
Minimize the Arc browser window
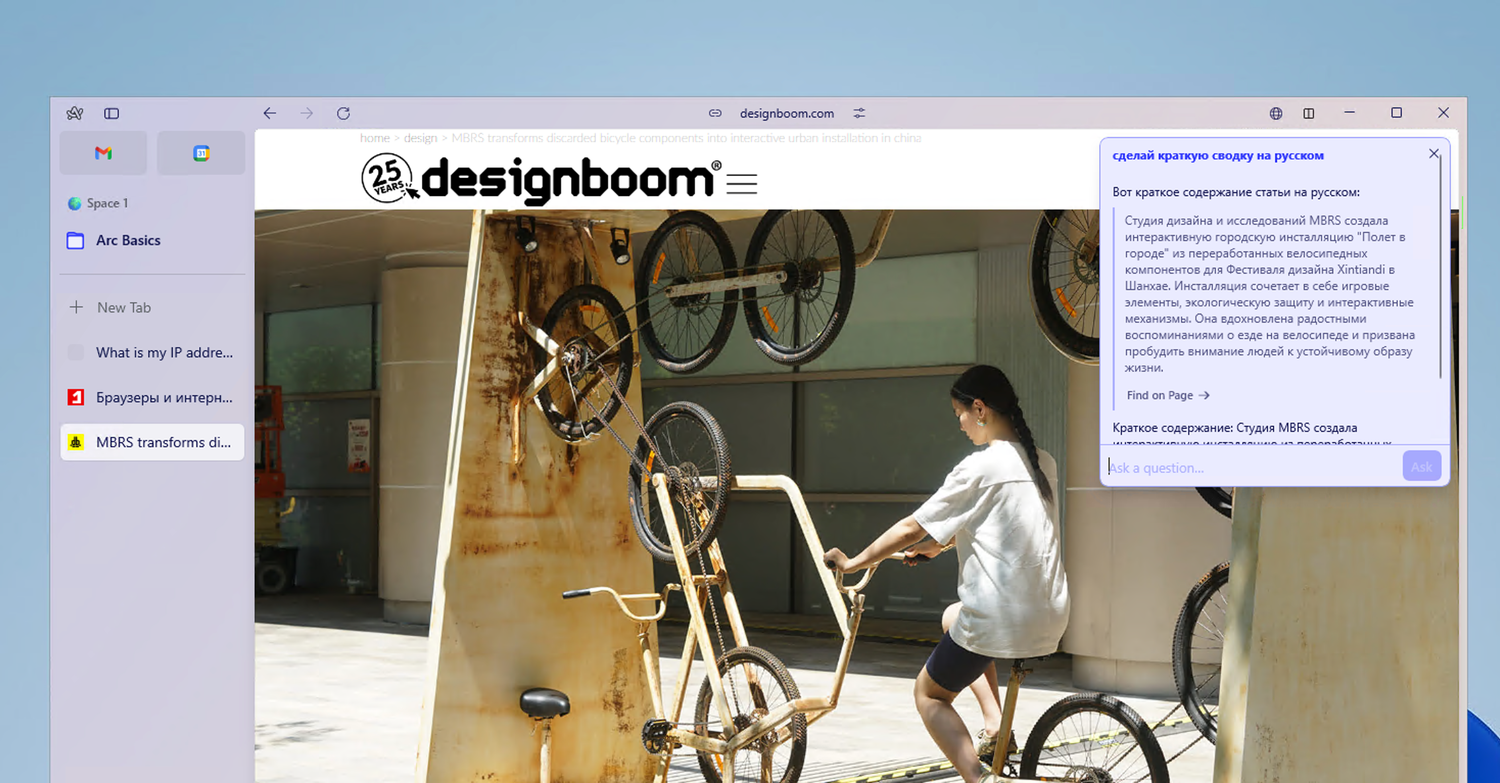click(x=1350, y=113)
